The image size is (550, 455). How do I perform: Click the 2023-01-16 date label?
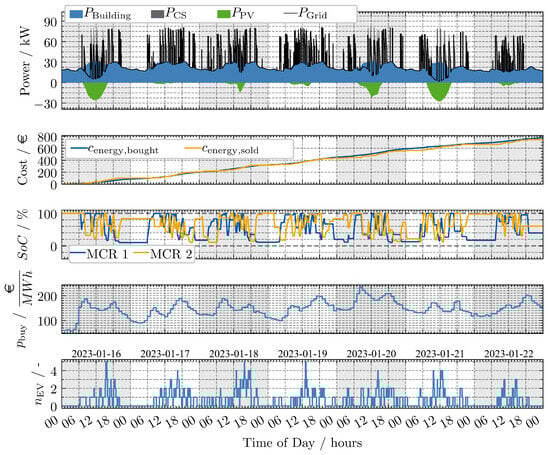pyautogui.click(x=96, y=354)
